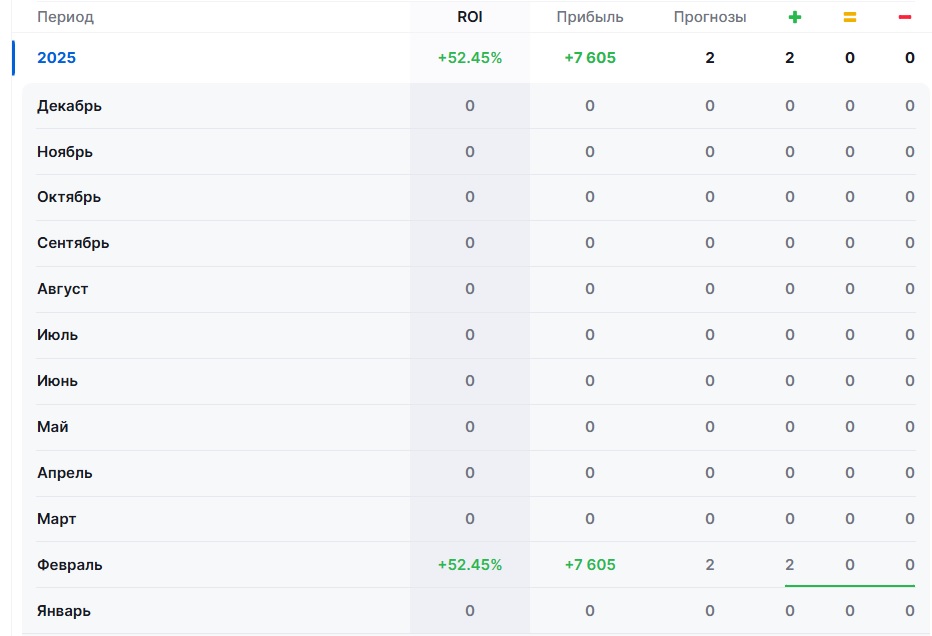Click the underlined wins count in Февраль row
Screen dimensions: 932x636
(789, 565)
